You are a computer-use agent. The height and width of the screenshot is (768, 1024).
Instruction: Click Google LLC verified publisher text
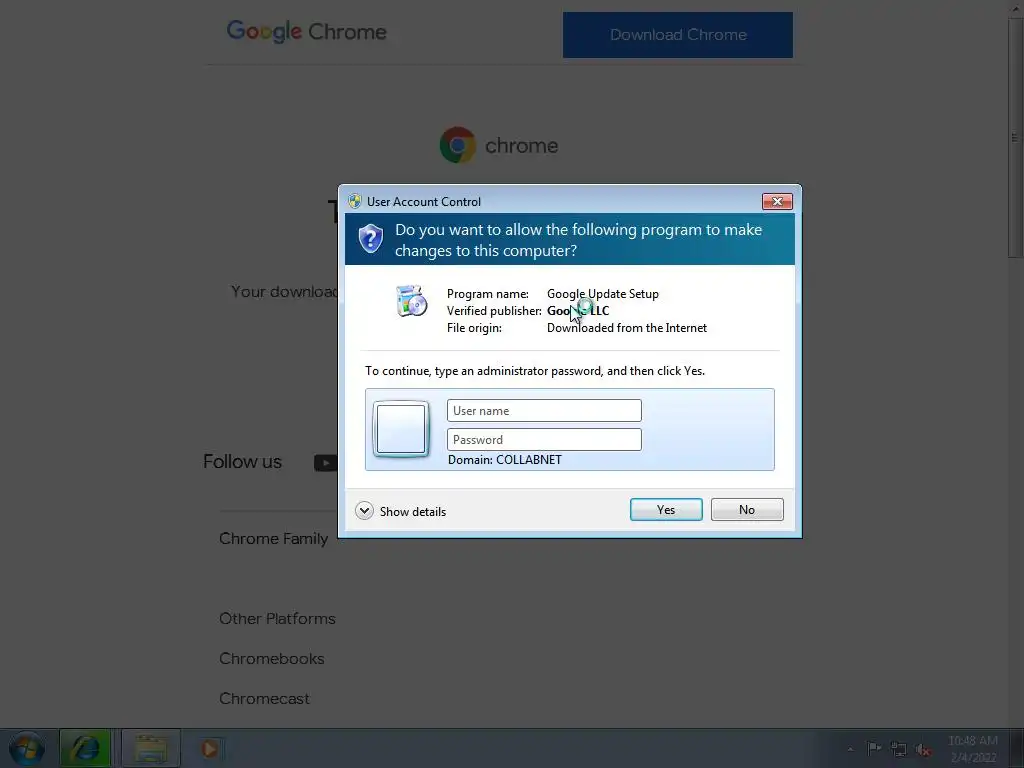pyautogui.click(x=578, y=311)
